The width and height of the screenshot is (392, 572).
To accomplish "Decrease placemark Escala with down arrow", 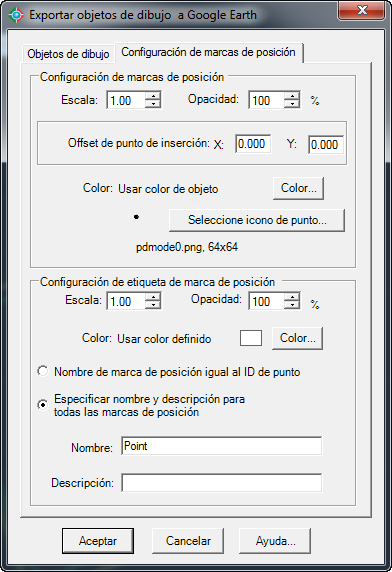I will (153, 104).
